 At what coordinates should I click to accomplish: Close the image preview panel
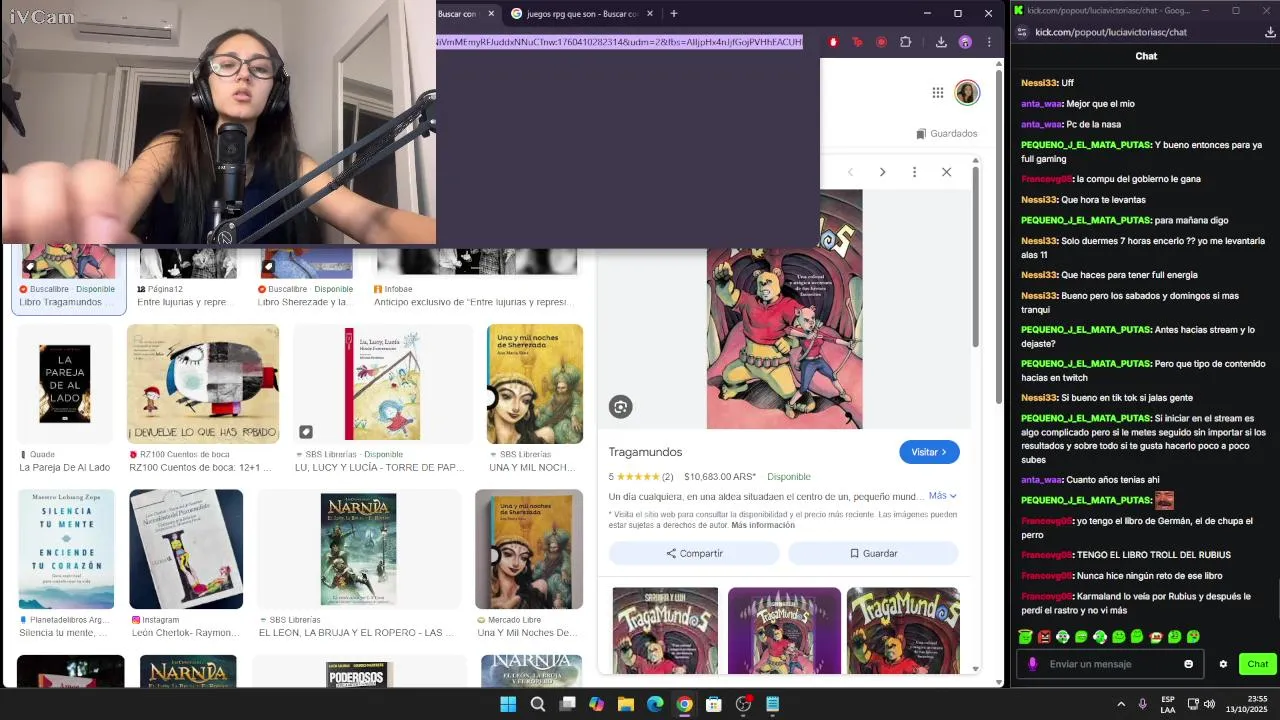click(x=946, y=172)
